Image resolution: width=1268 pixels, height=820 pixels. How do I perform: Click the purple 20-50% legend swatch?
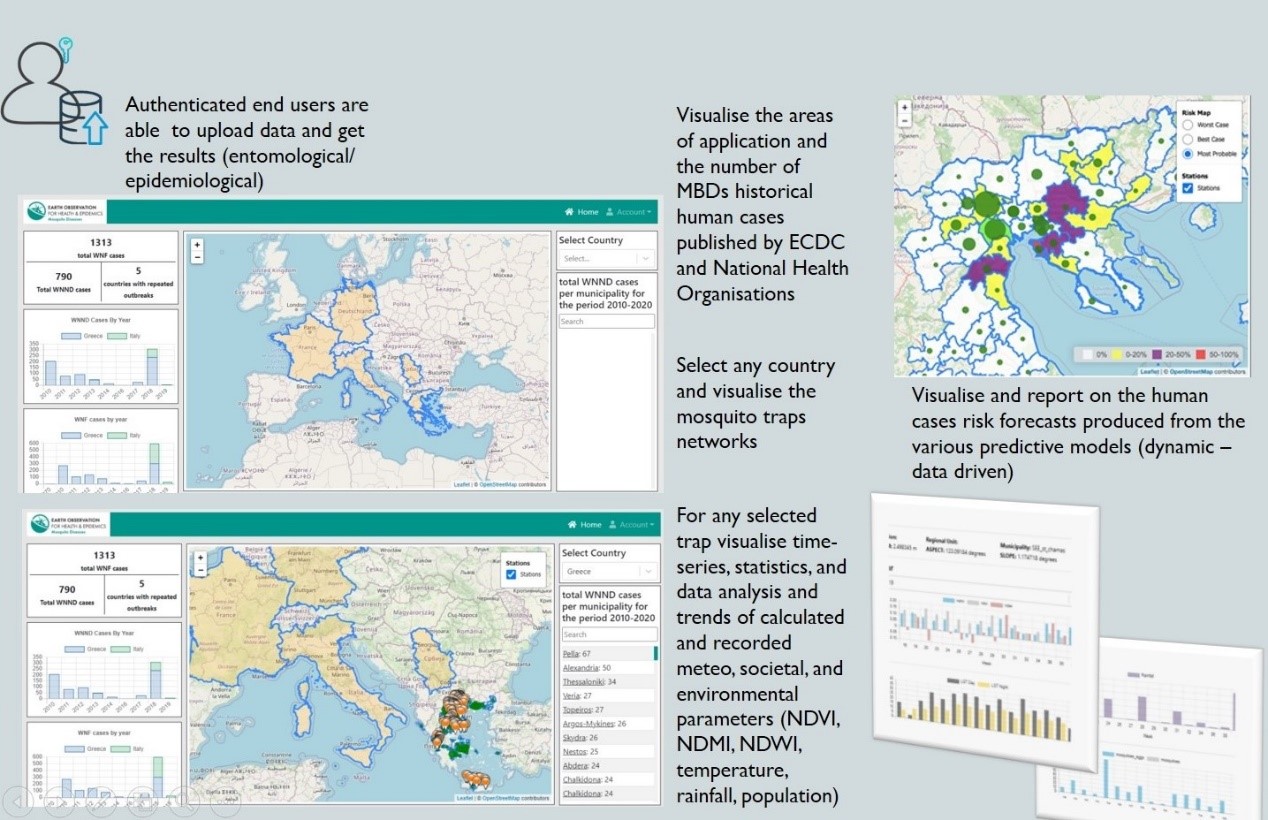coord(1151,355)
